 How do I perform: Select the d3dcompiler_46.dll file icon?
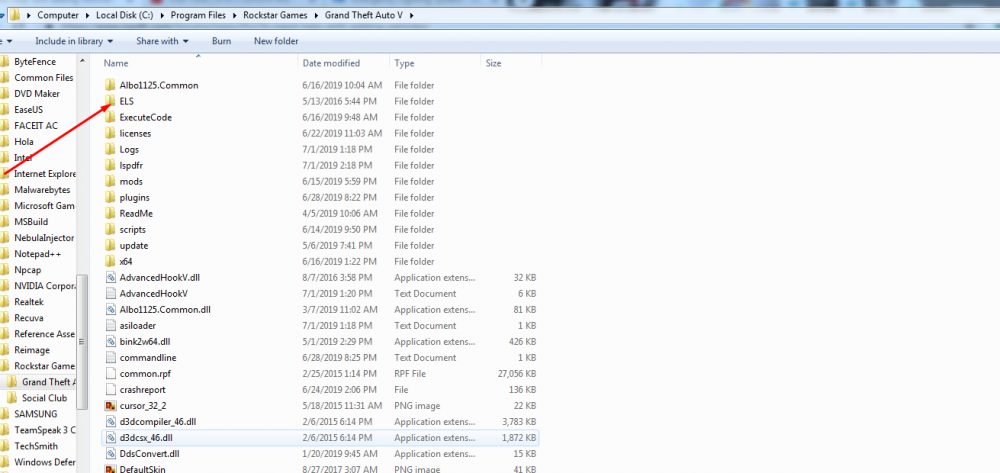point(110,421)
